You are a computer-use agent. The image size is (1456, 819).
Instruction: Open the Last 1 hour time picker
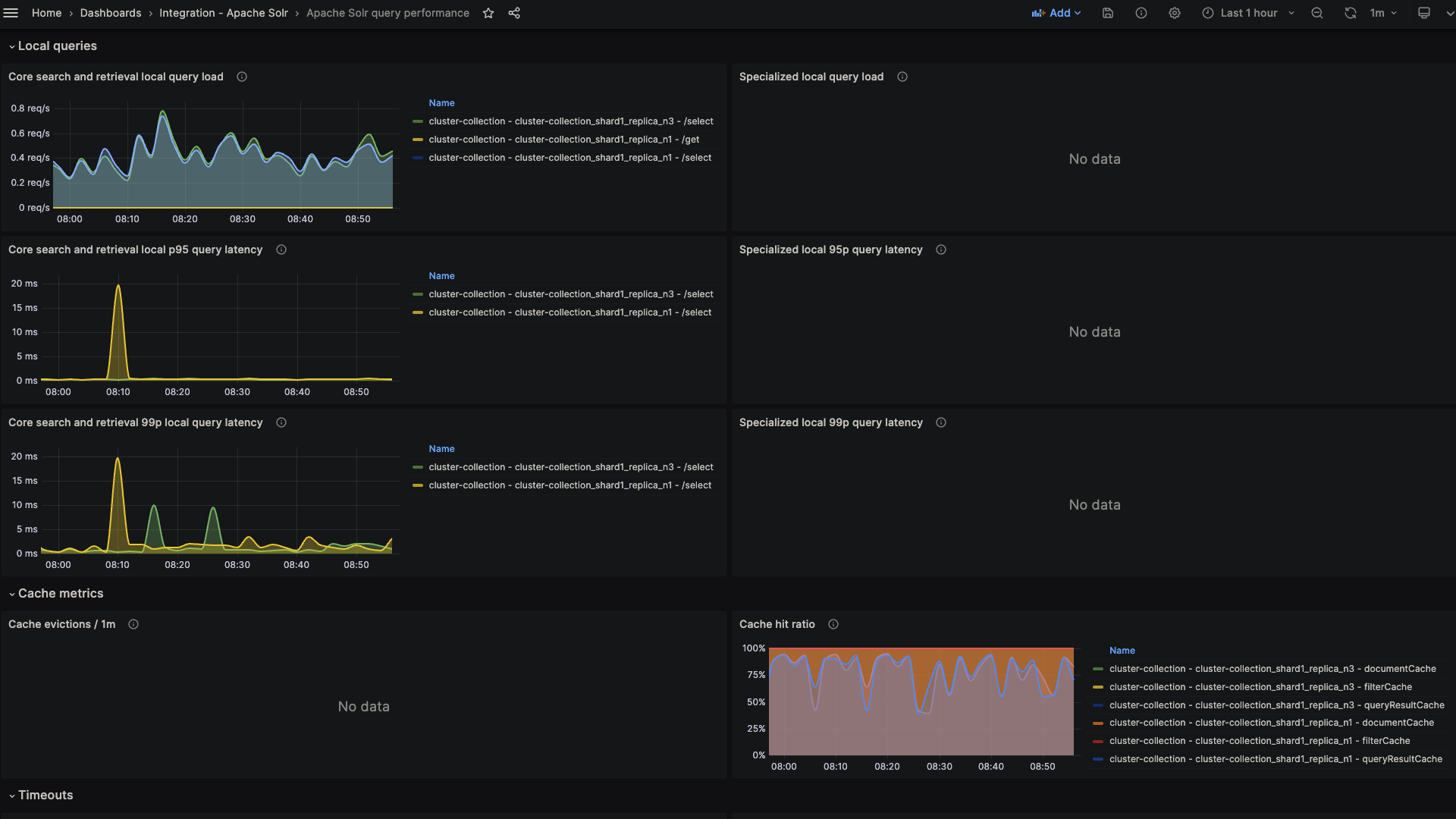click(x=1248, y=13)
